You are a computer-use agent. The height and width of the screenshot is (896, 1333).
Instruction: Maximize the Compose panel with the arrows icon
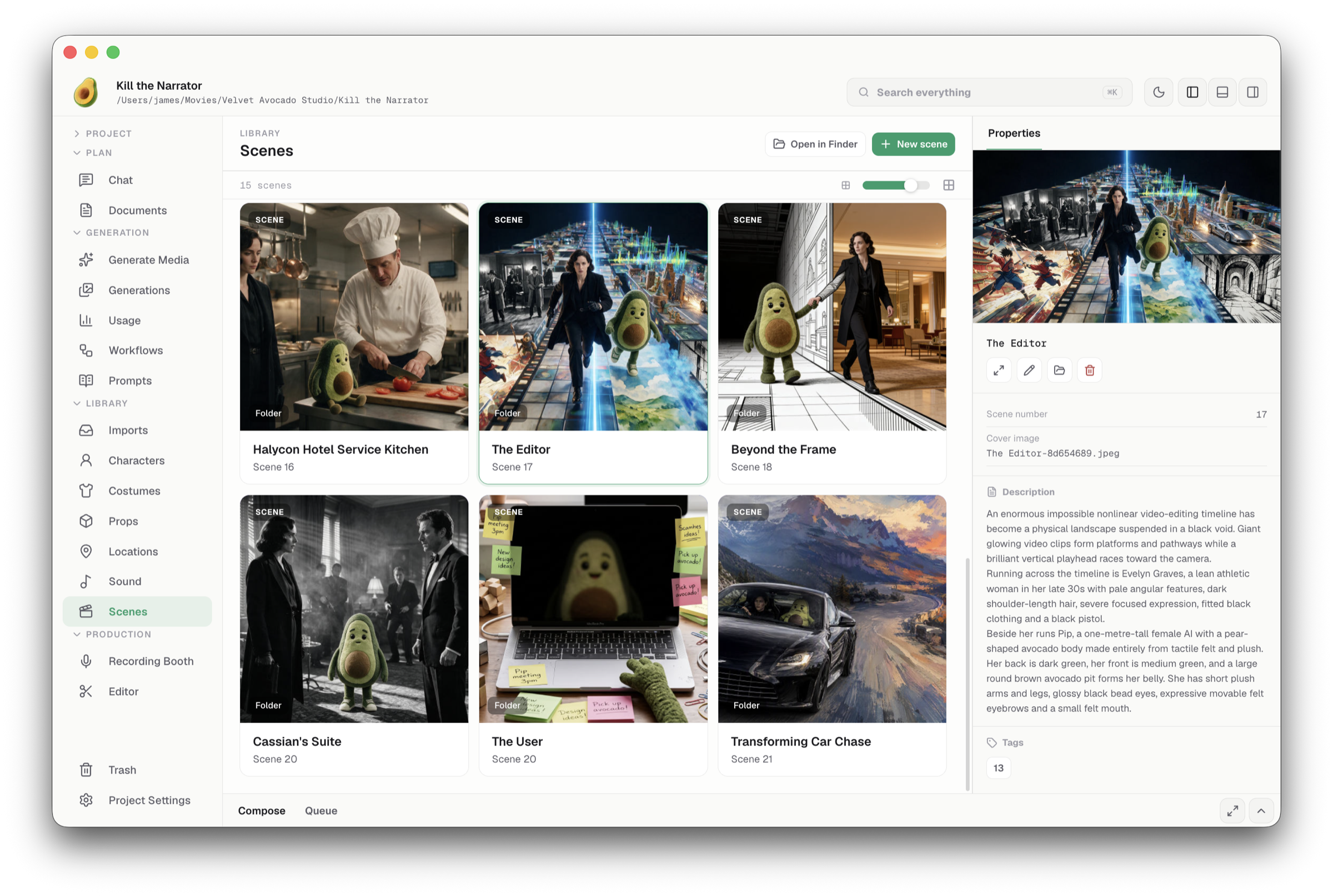[1232, 811]
